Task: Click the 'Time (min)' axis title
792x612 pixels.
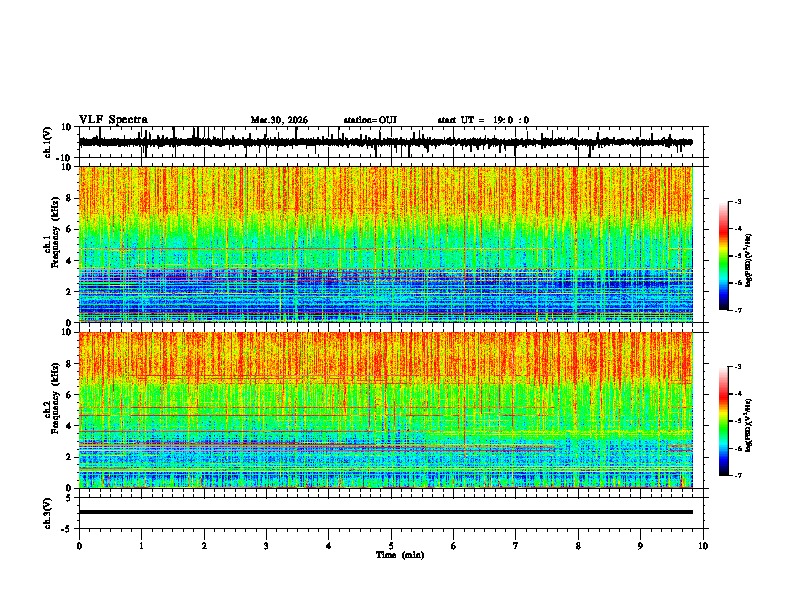Action: click(x=400, y=555)
